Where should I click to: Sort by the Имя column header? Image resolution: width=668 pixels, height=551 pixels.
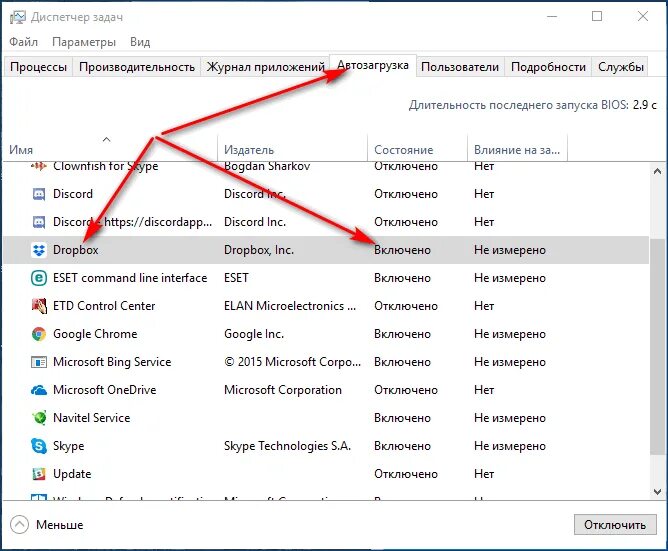click(x=110, y=147)
